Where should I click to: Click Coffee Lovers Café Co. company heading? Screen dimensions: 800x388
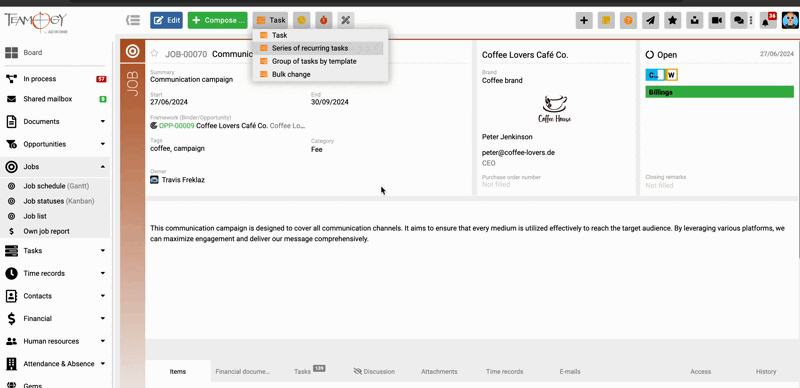525,55
